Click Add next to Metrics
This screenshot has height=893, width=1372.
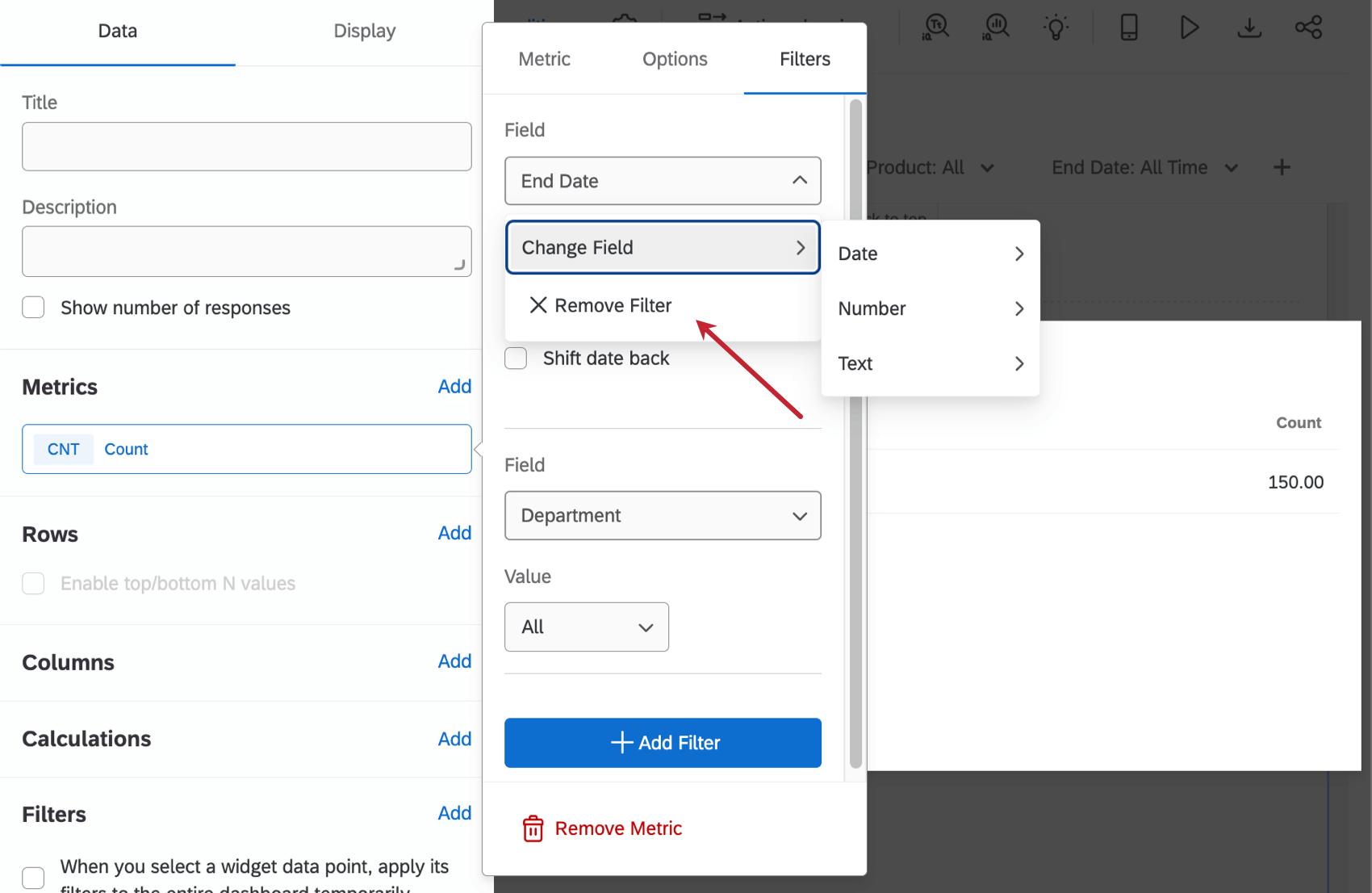point(454,386)
